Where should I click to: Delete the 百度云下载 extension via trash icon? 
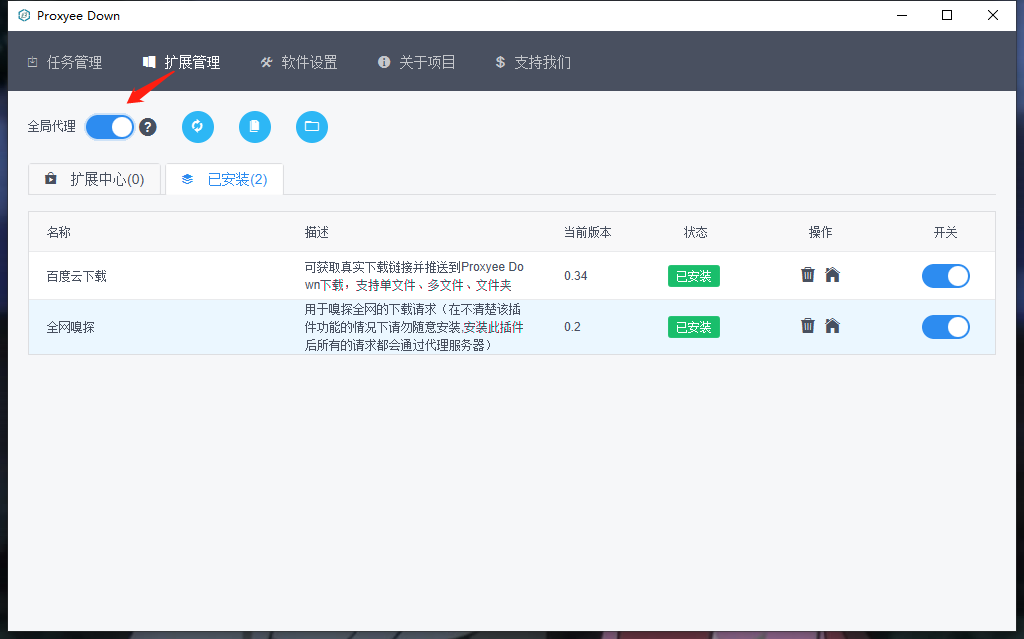pyautogui.click(x=808, y=274)
